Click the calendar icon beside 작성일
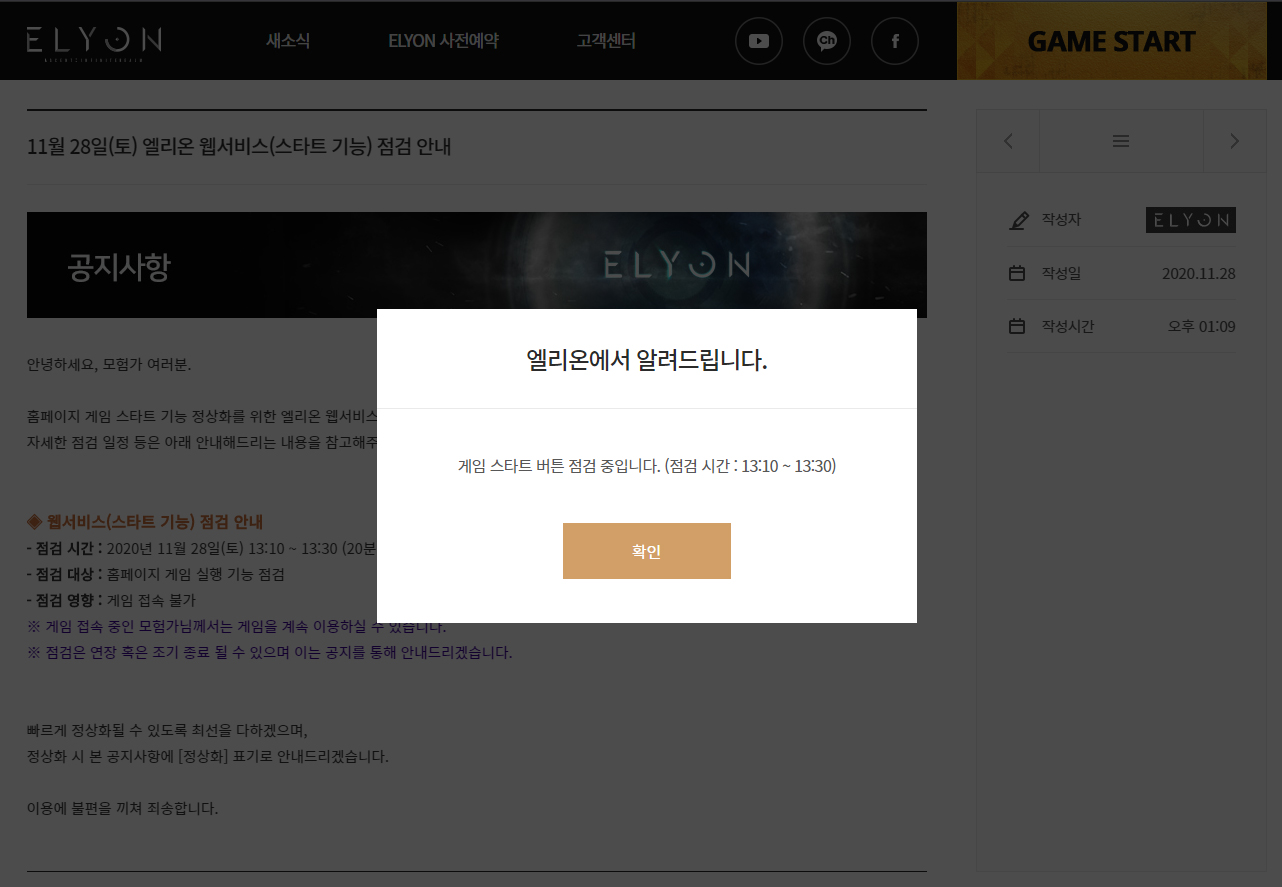The width and height of the screenshot is (1282, 887). point(1017,273)
